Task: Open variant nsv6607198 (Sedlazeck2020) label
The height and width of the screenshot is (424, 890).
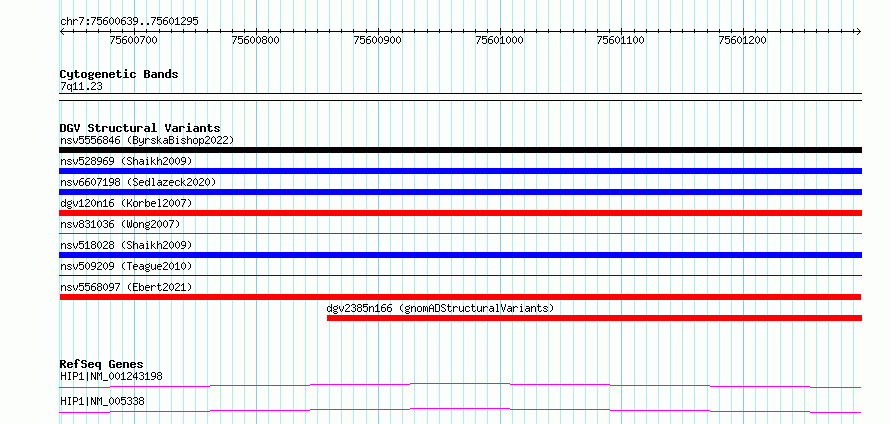Action: [138, 182]
